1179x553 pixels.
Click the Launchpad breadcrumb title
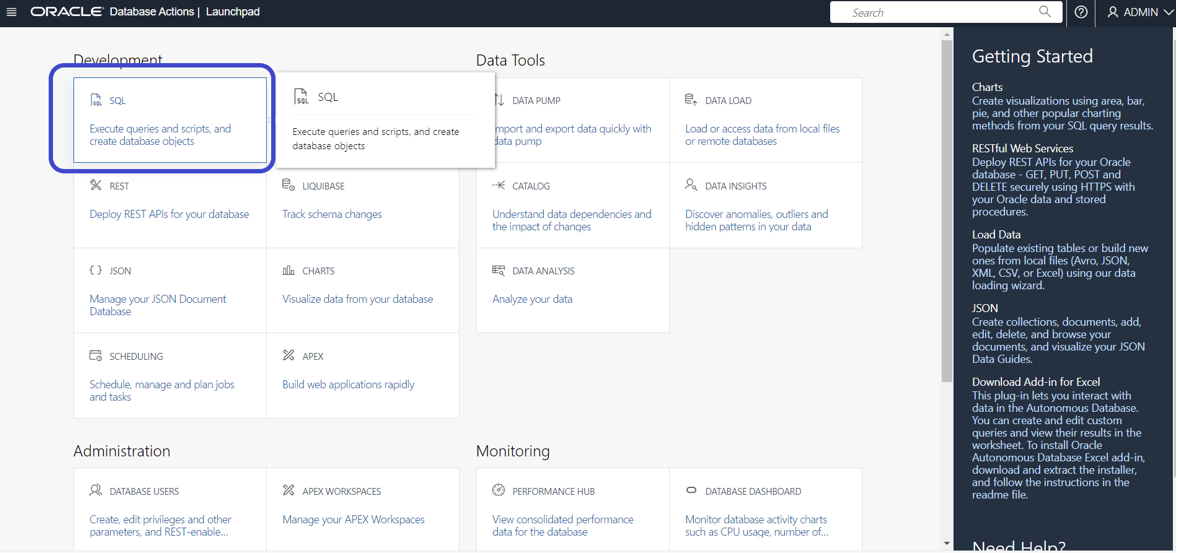232,12
